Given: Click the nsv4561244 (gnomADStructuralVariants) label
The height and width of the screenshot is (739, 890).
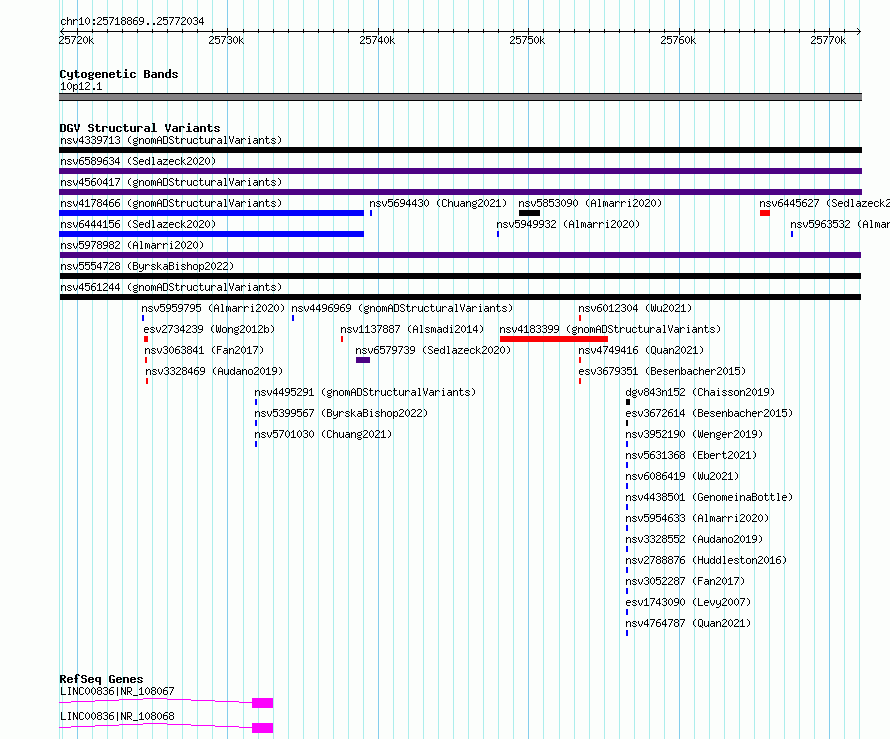Looking at the screenshot, I should click(x=171, y=287).
